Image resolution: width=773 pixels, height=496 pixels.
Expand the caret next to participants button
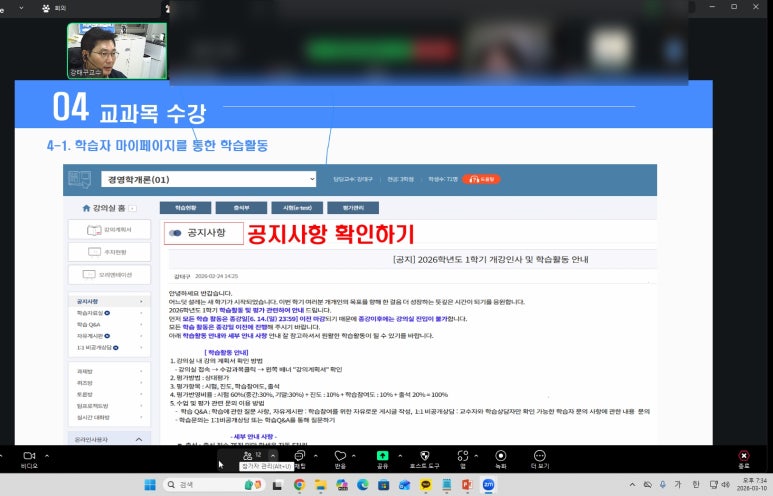tap(274, 455)
